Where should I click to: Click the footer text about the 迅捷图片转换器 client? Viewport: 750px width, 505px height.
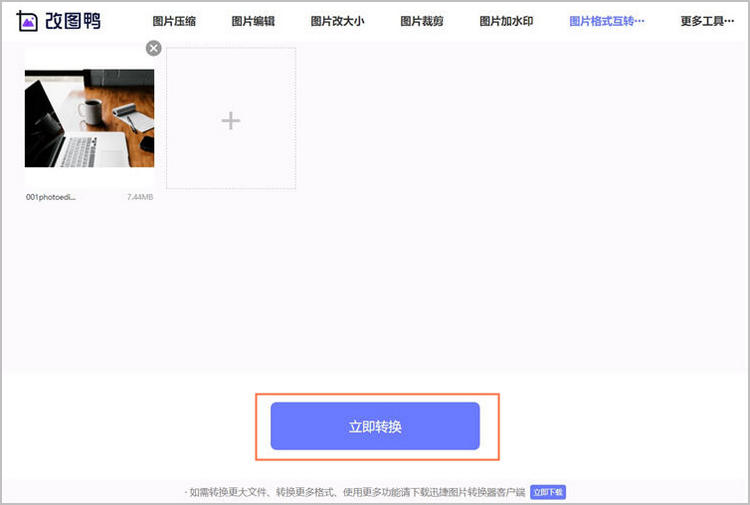coord(355,492)
